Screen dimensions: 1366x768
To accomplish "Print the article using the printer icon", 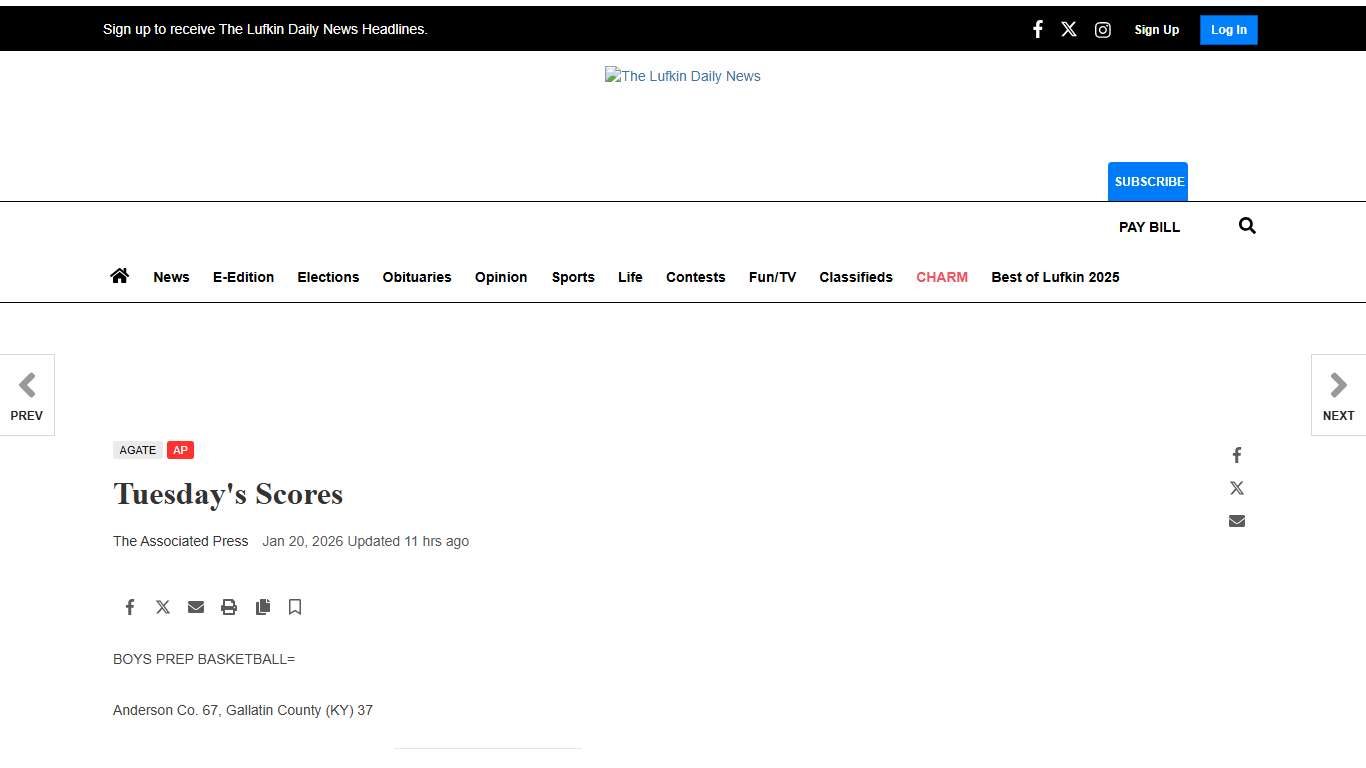I will click(229, 607).
